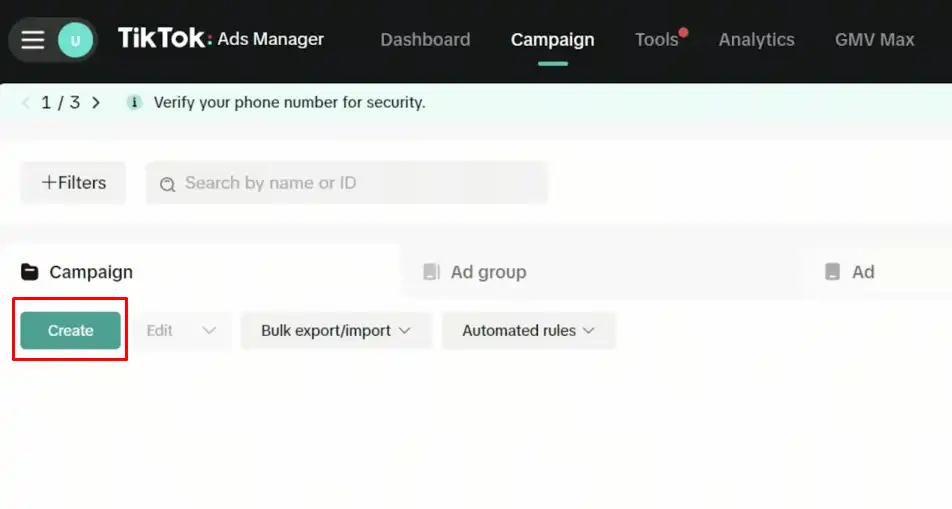Click the Campaign folder icon
952x509 pixels.
point(30,272)
